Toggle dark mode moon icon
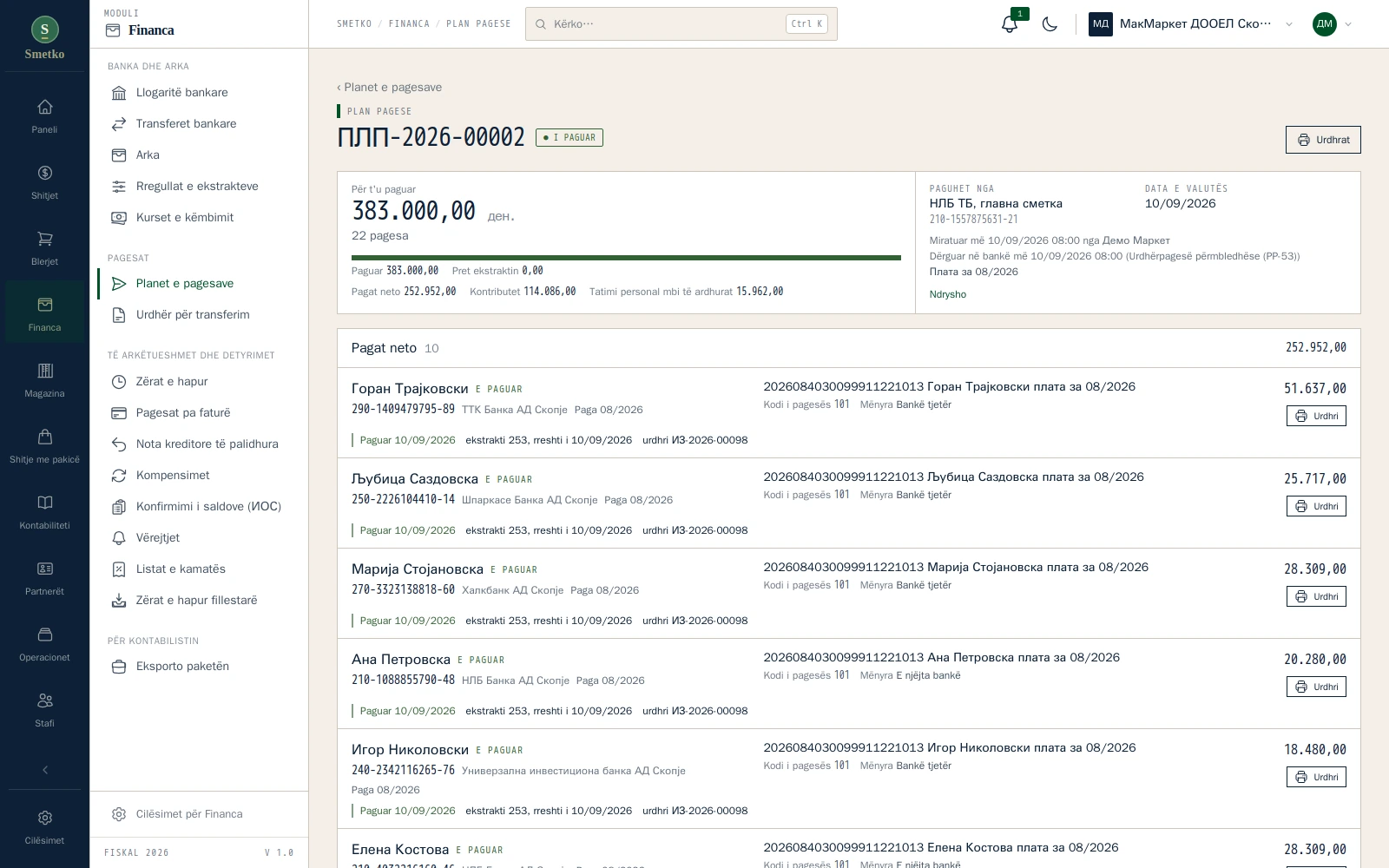Screen dimensions: 1389x868 (x=1050, y=24)
